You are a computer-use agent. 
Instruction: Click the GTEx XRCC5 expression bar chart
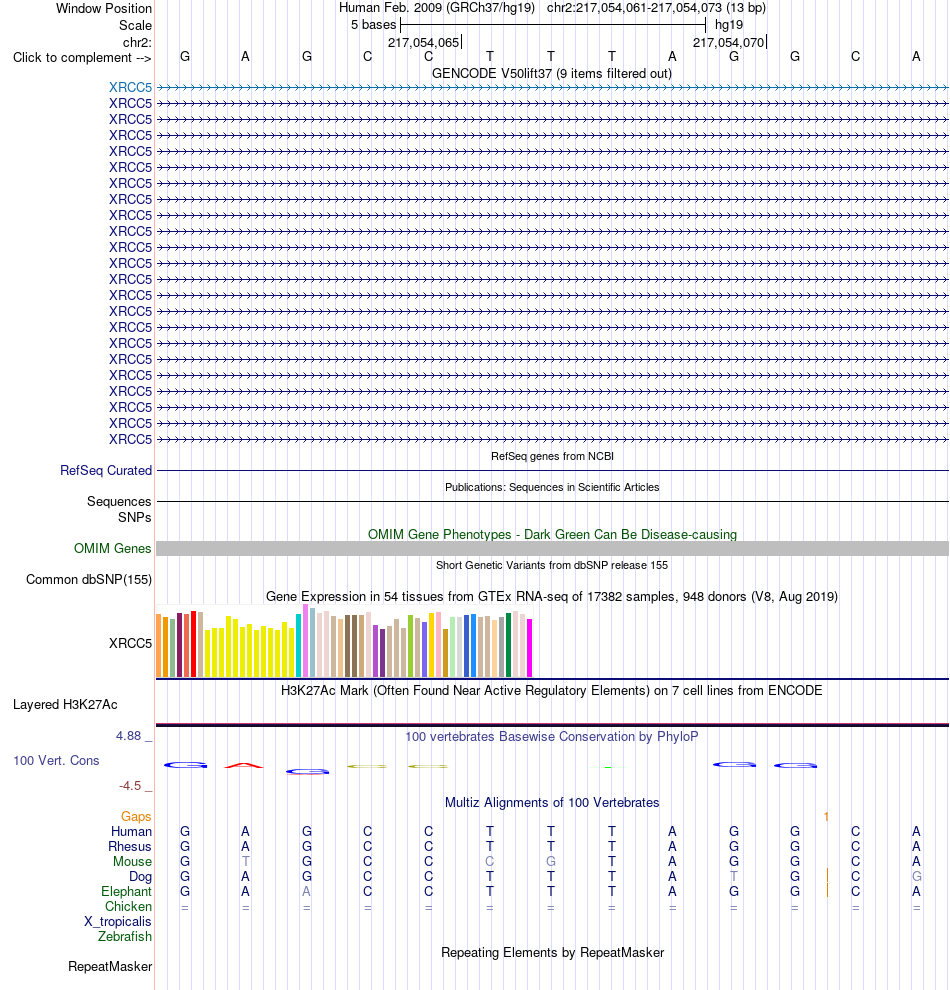tap(345, 641)
